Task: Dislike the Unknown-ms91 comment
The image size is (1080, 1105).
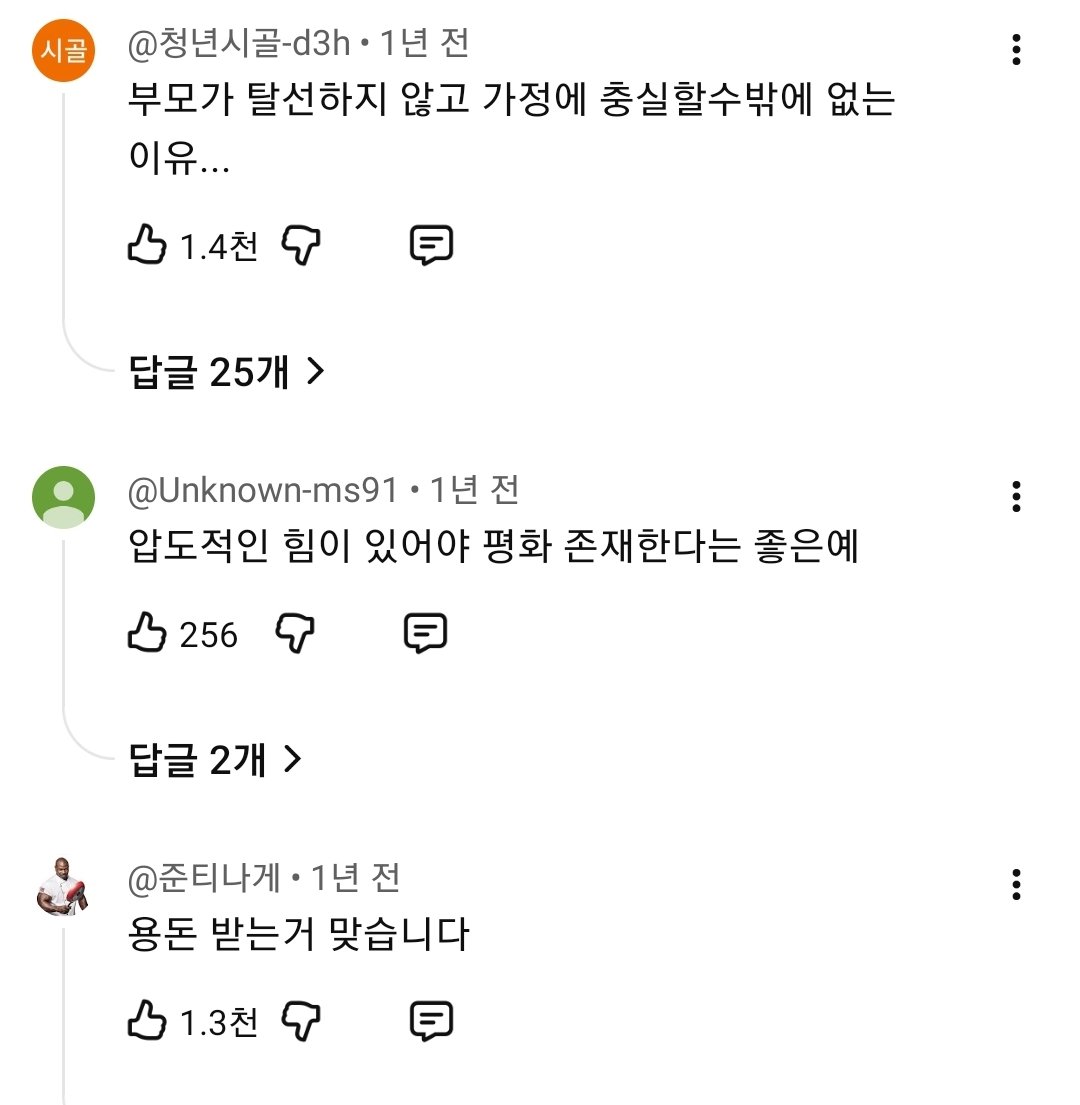Action: (x=294, y=634)
